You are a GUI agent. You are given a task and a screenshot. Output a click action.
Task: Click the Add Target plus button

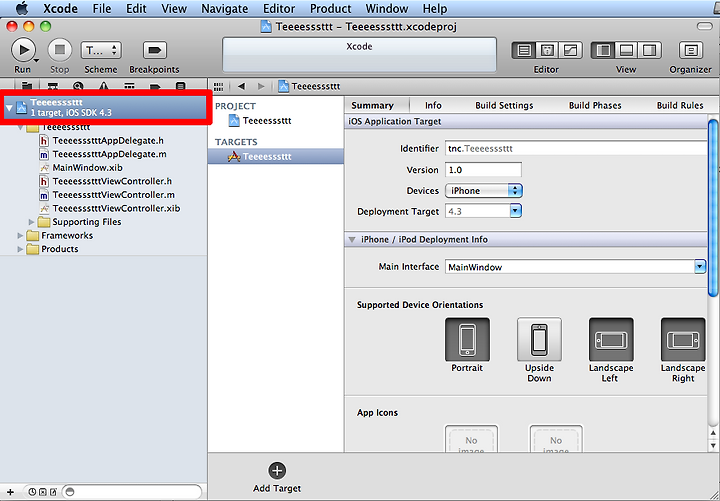coord(277,470)
